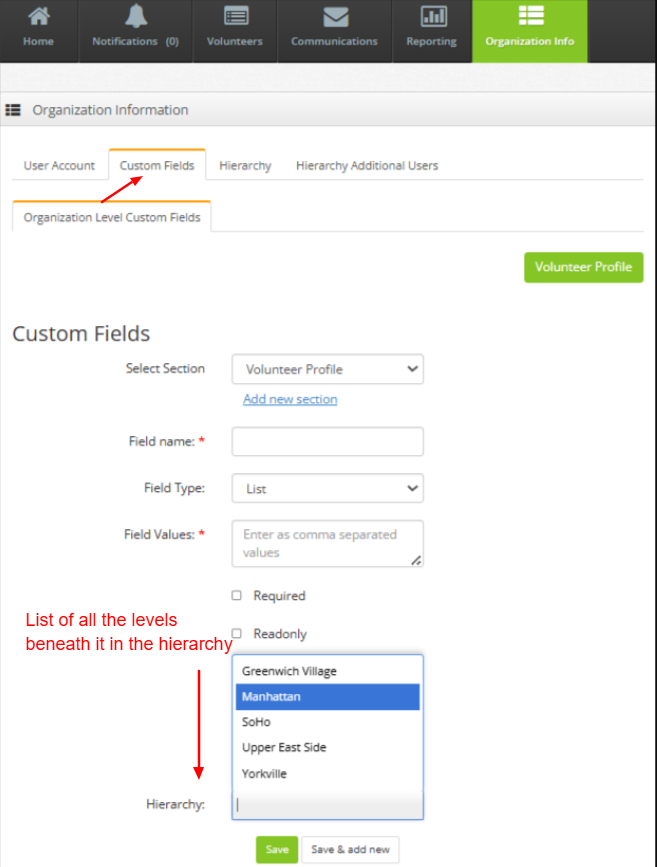Click the Field name text box

tap(327, 441)
